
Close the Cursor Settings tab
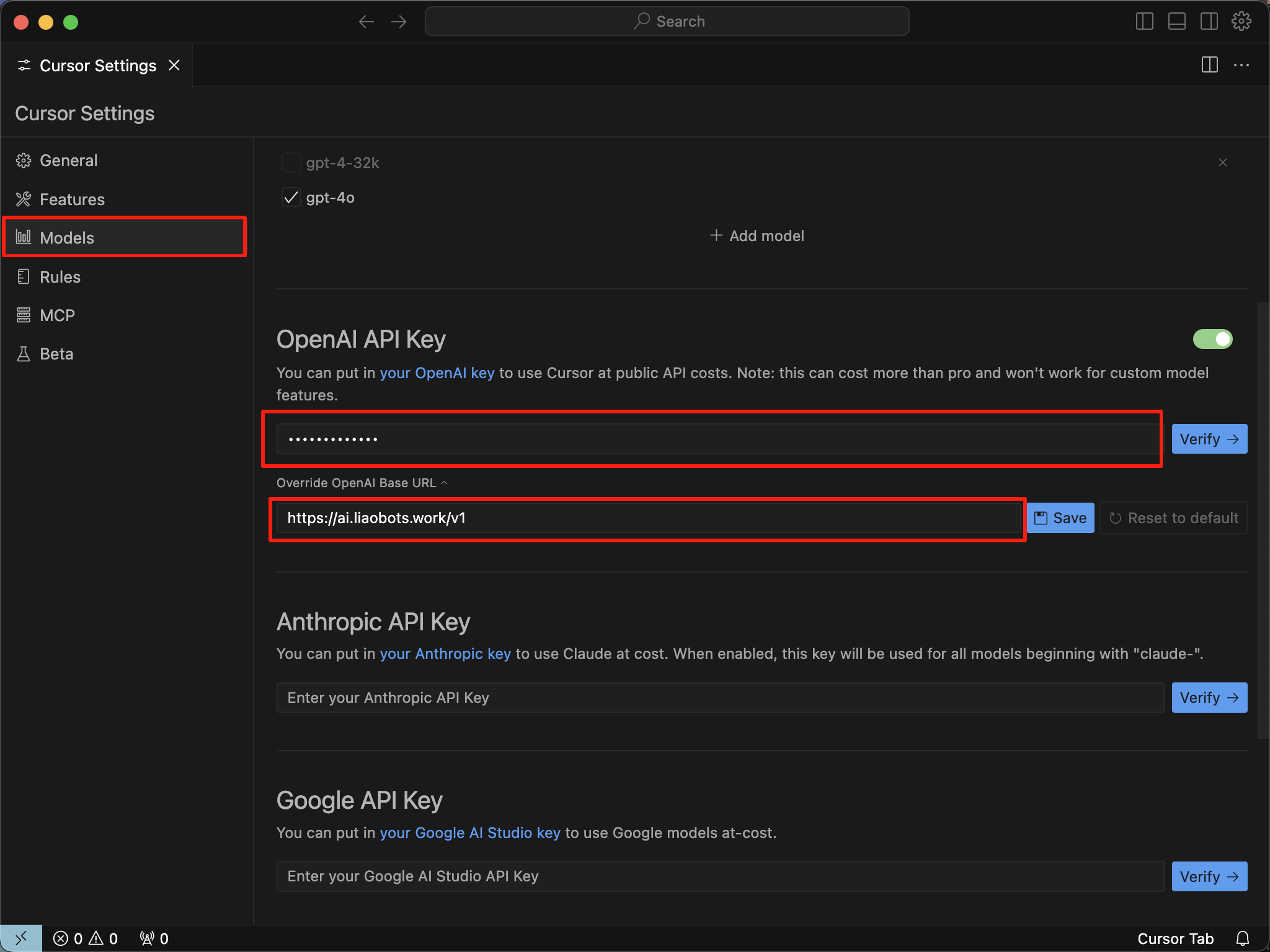point(174,65)
